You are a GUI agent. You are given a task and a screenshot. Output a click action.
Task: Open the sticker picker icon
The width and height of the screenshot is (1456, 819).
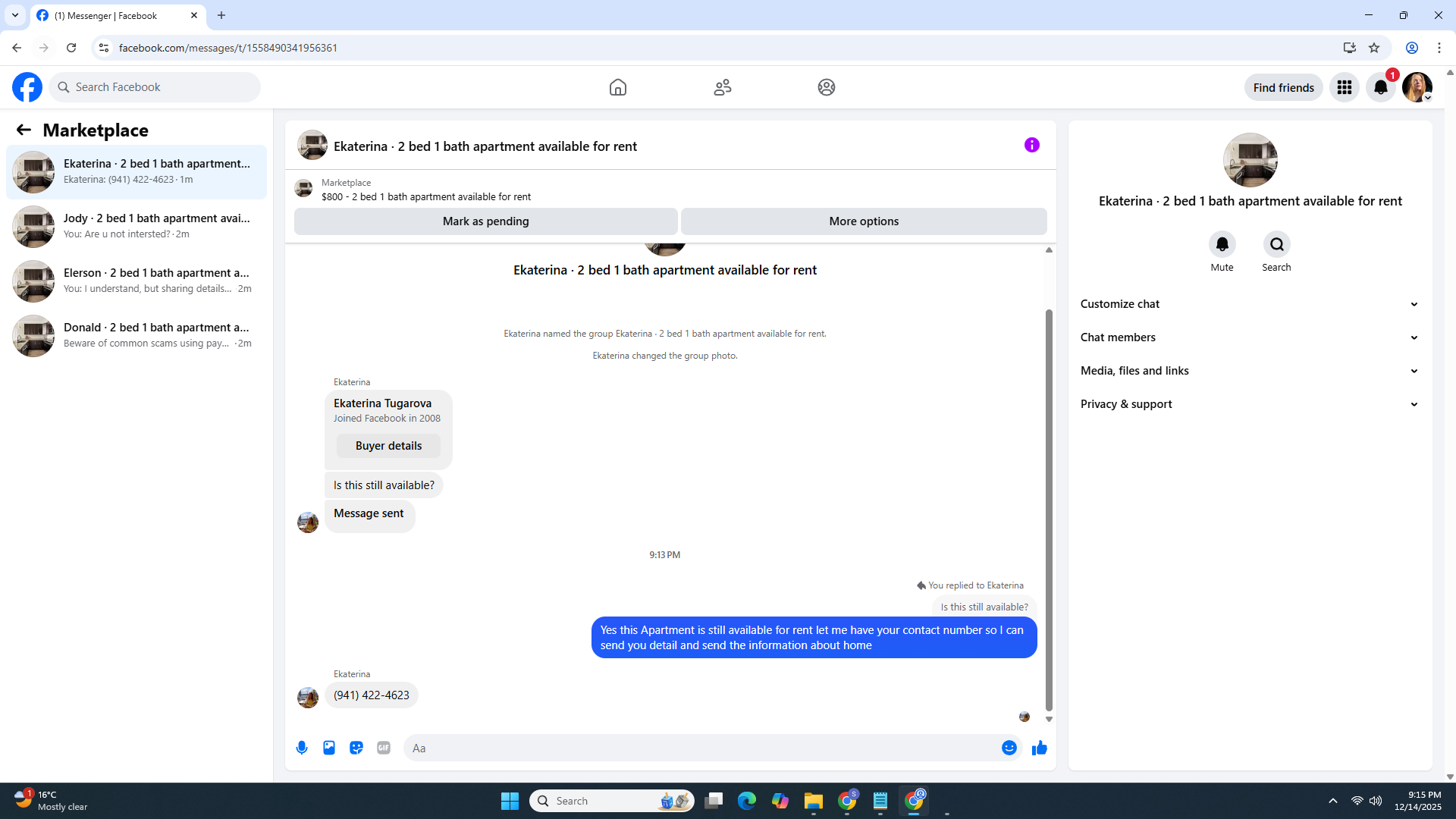(x=356, y=748)
